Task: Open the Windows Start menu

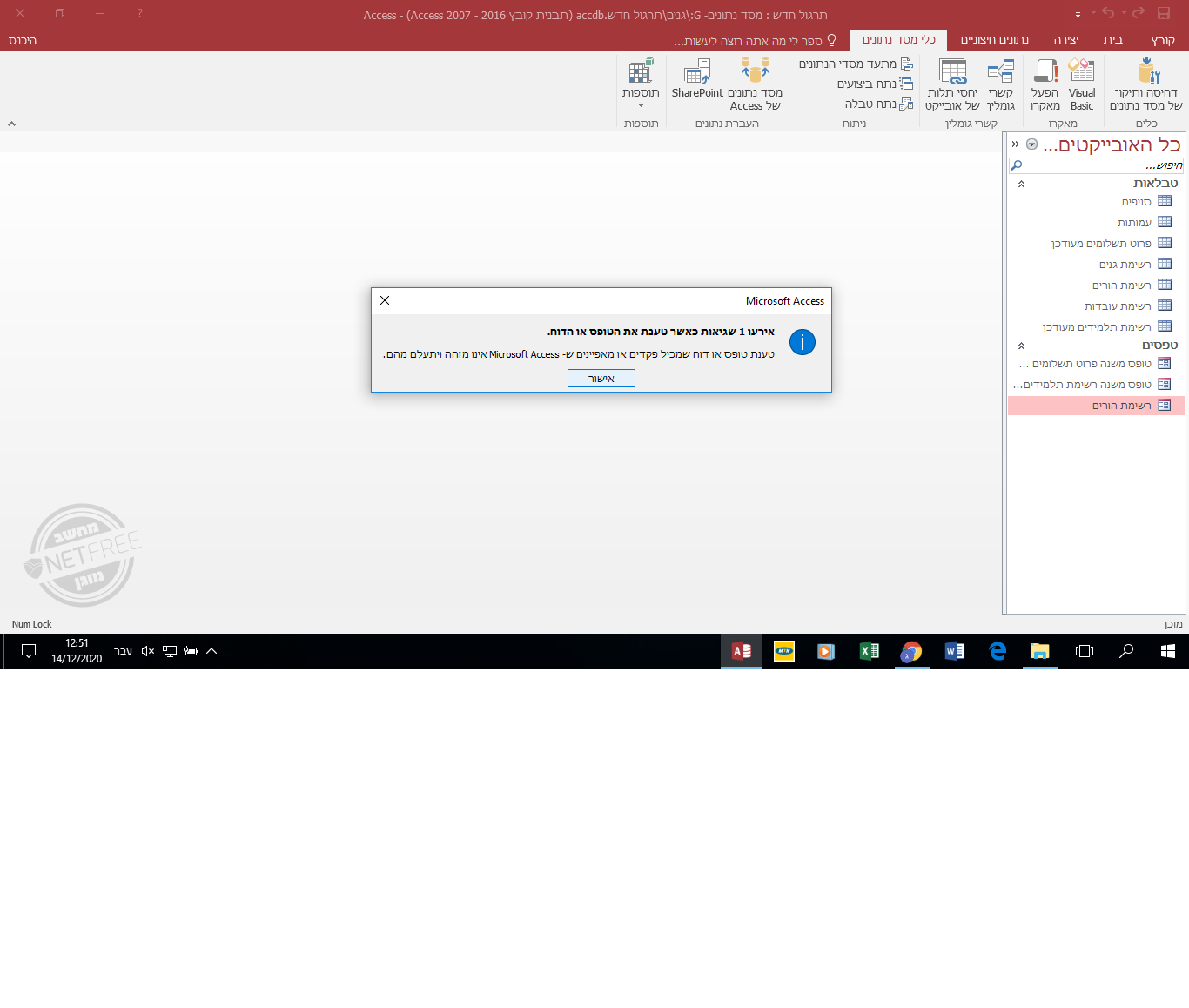Action: point(1168,651)
